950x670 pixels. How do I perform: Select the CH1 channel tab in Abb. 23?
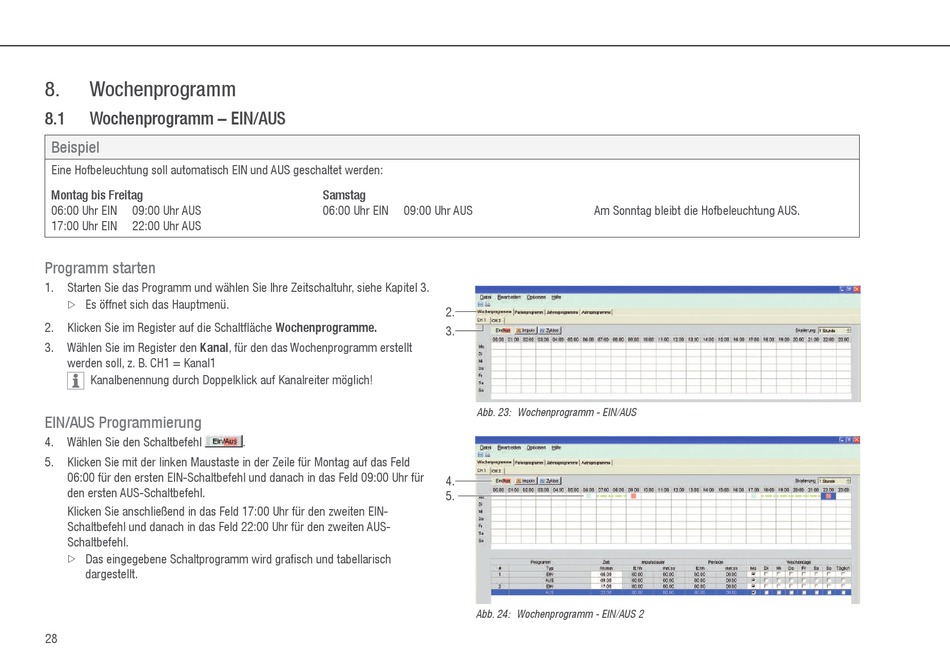pyautogui.click(x=482, y=320)
